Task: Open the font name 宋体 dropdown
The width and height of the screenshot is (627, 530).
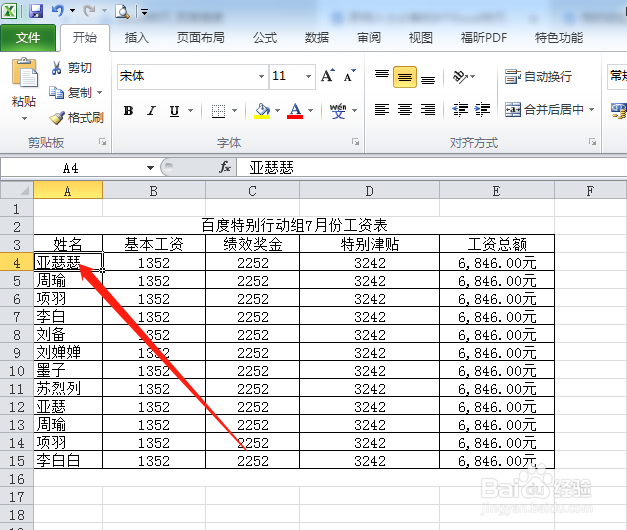Action: 261,76
